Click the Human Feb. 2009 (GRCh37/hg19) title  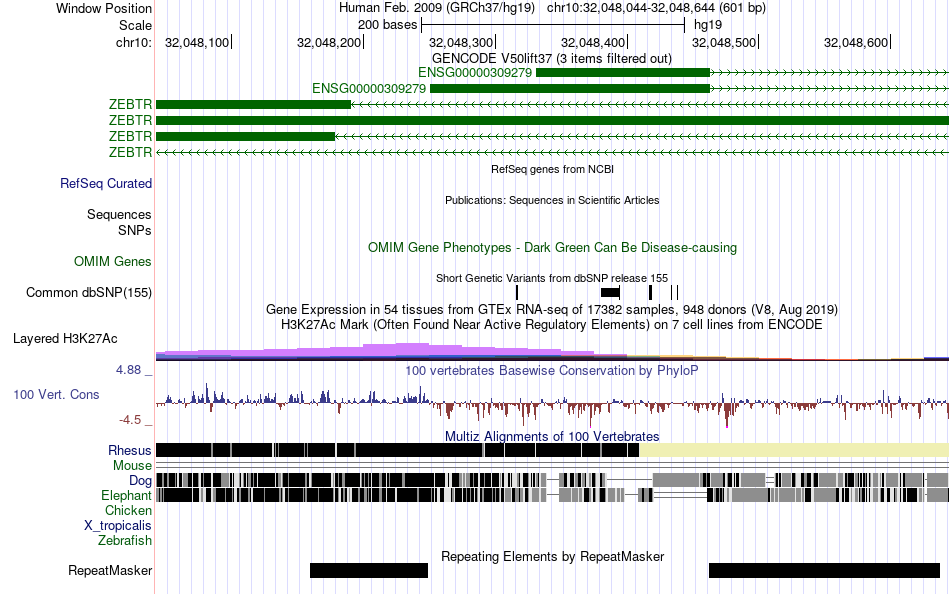(x=437, y=8)
